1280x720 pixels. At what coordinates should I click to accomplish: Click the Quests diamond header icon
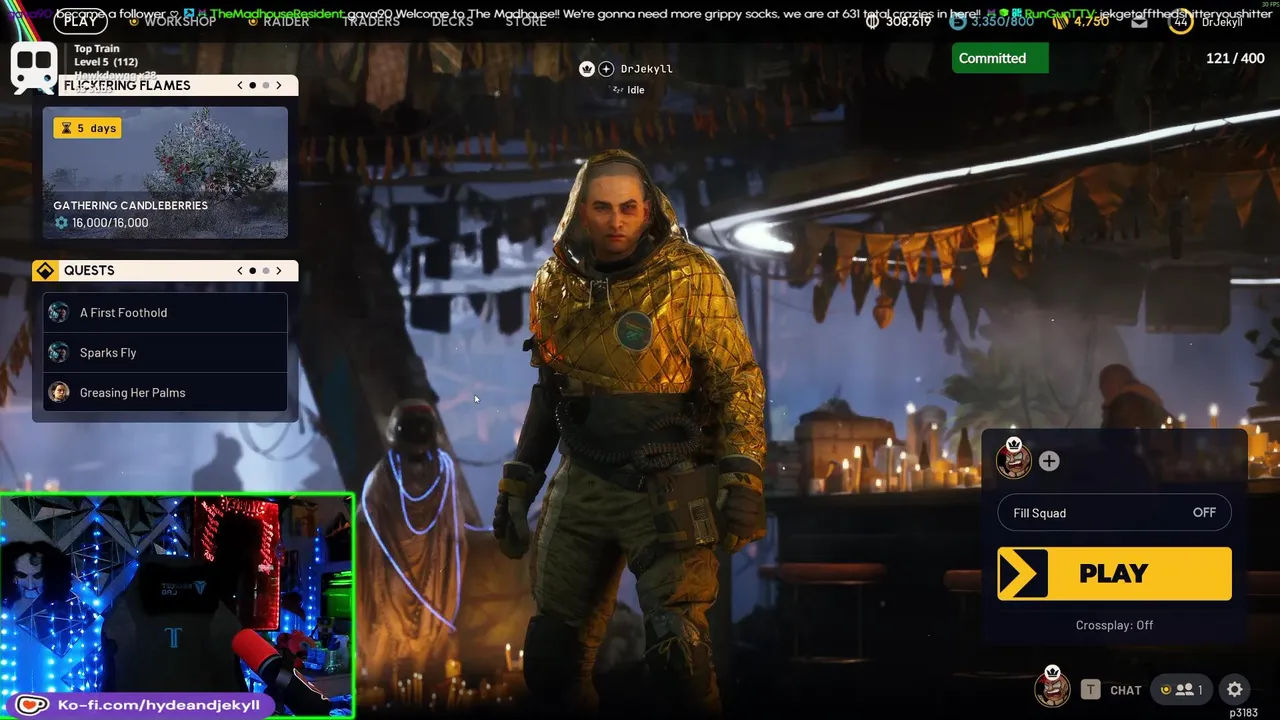[x=45, y=270]
